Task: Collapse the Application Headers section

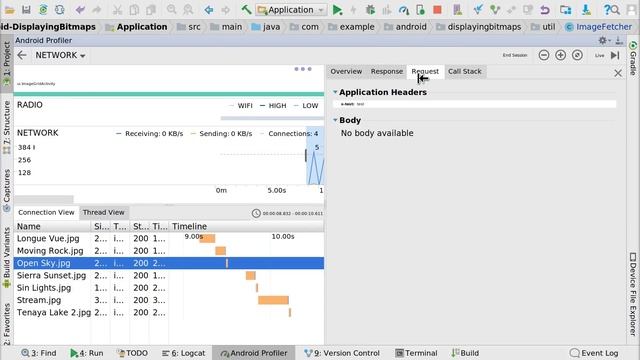Action: tap(335, 92)
